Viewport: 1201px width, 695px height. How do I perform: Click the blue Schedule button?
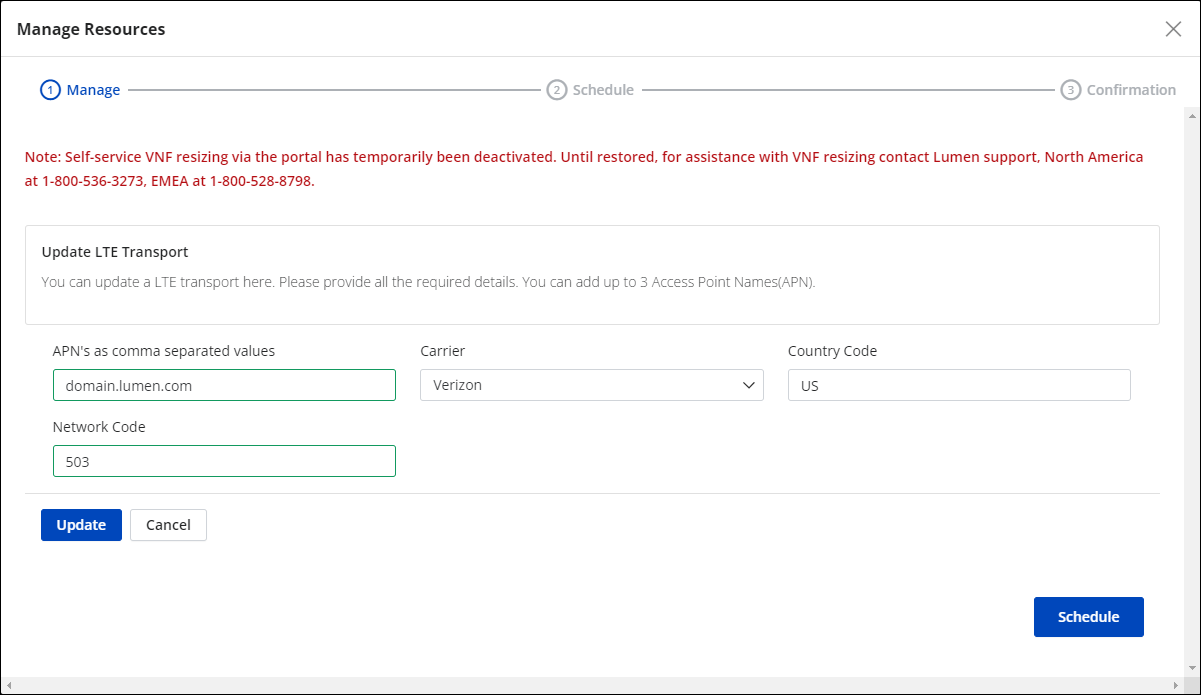pos(1088,617)
